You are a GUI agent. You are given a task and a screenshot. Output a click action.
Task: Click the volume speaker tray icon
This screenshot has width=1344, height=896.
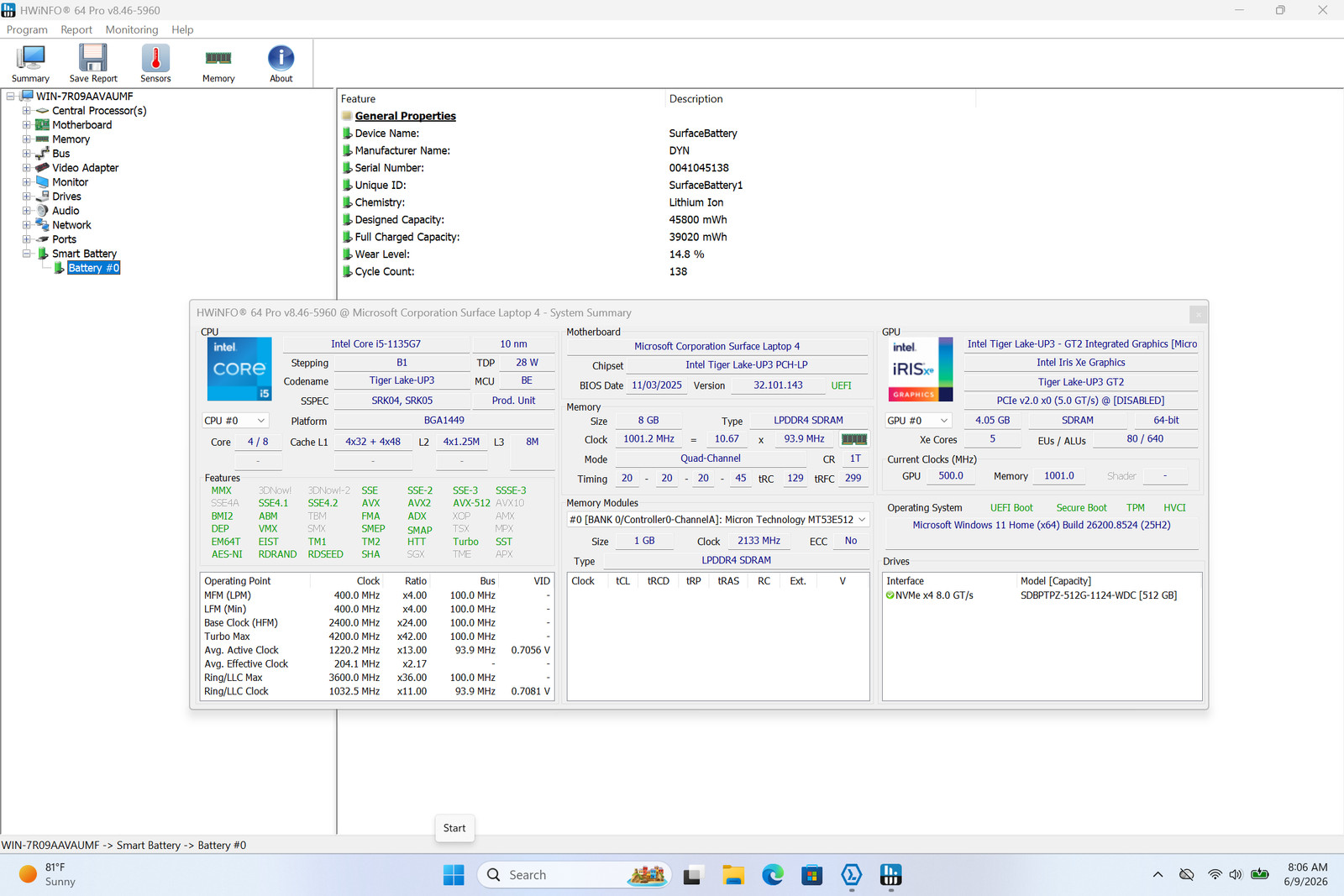(x=1236, y=875)
